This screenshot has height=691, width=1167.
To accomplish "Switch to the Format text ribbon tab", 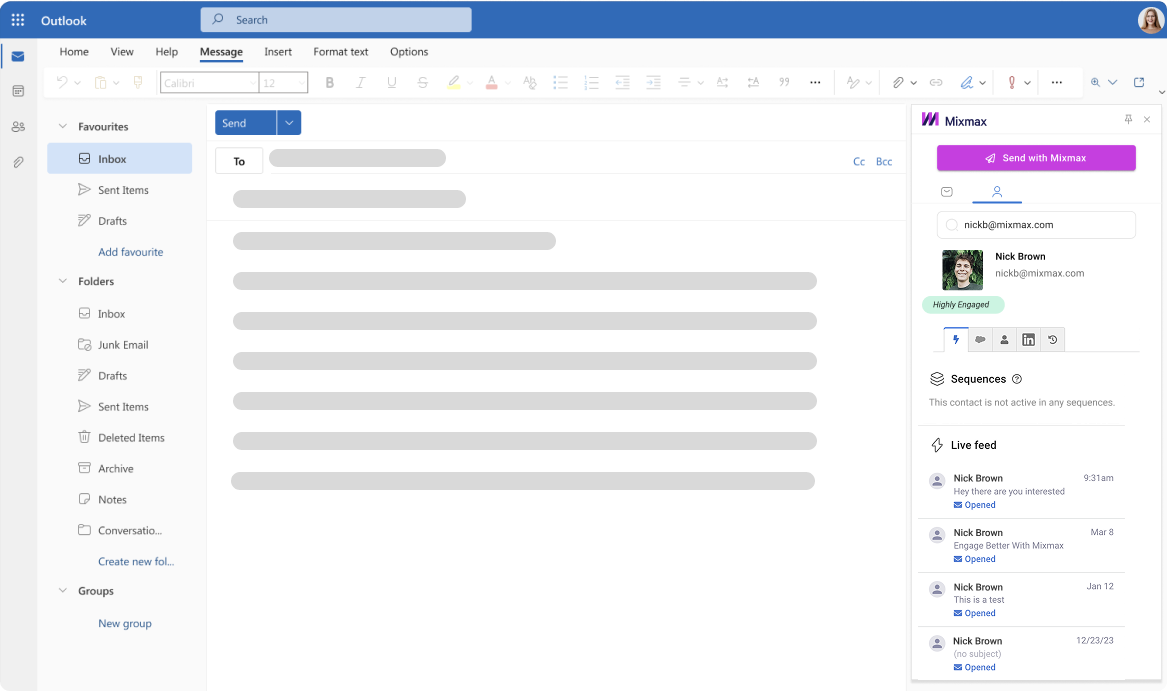I will coord(342,52).
